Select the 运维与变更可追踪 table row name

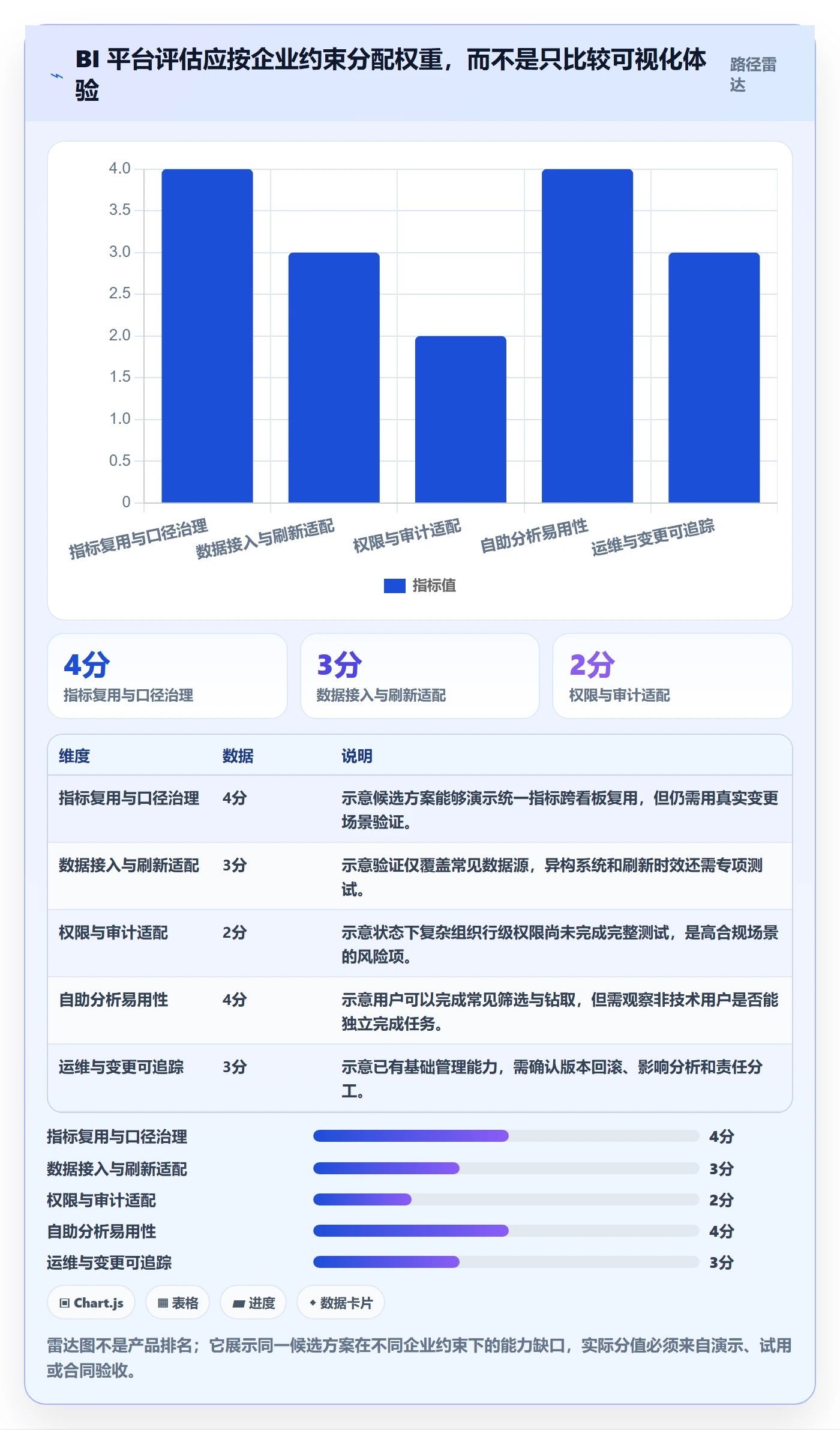click(x=121, y=1067)
